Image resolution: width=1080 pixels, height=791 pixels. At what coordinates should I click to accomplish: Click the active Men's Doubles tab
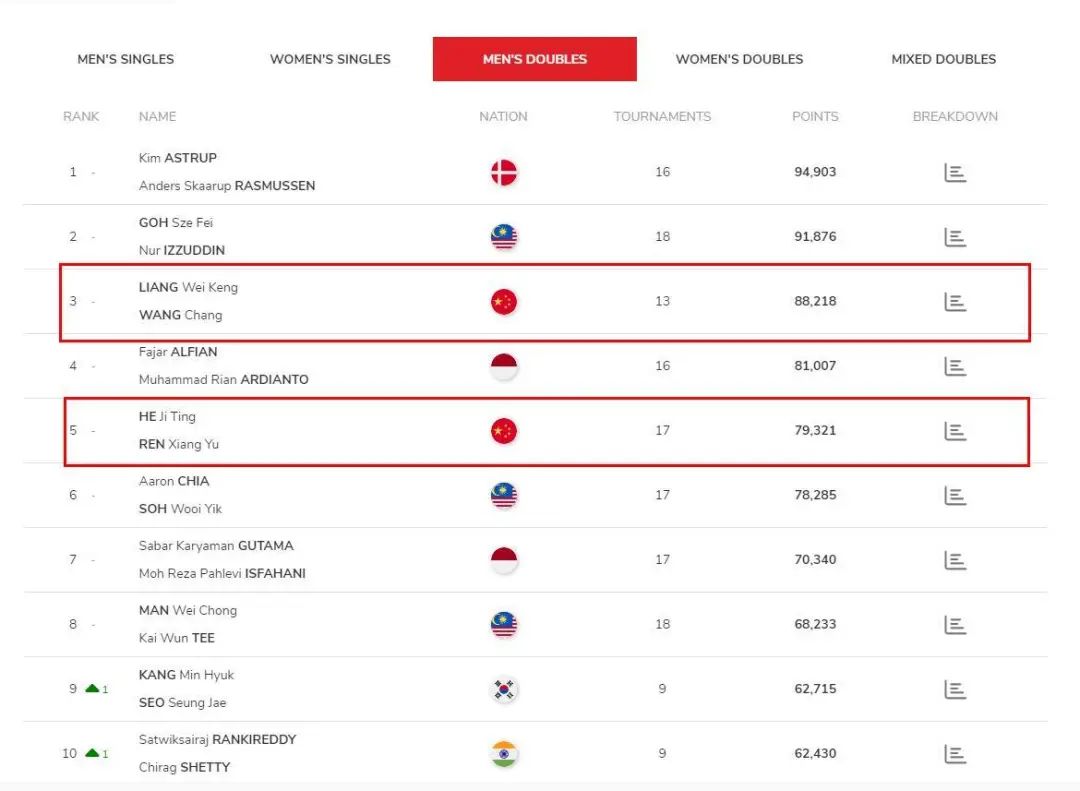(x=534, y=59)
